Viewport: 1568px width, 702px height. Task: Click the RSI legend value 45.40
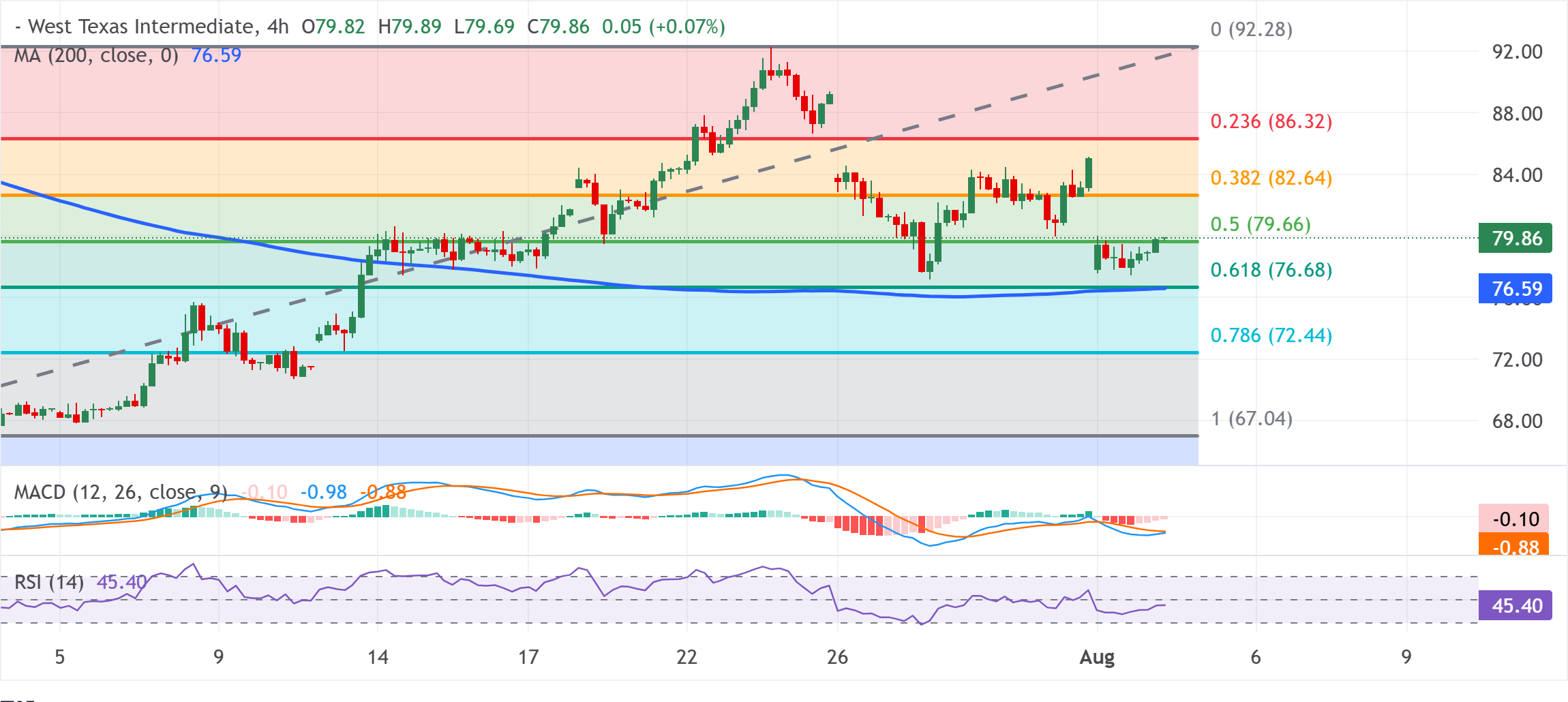pyautogui.click(x=122, y=582)
